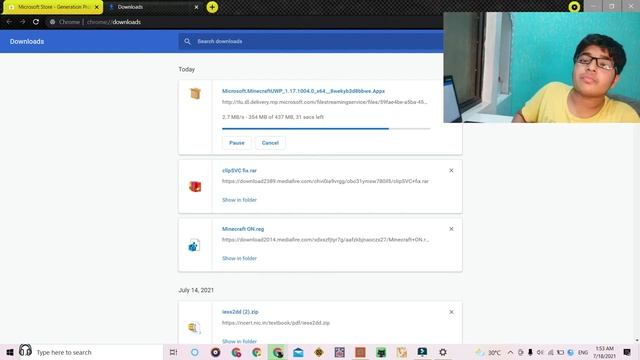Show hidden system tray icons
The height and width of the screenshot is (360, 640).
pos(510,352)
